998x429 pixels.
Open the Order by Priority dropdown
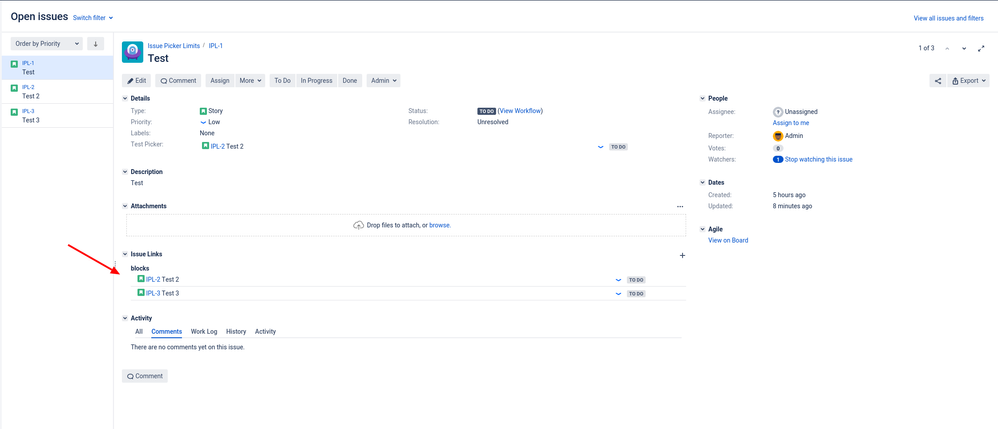[x=47, y=43]
